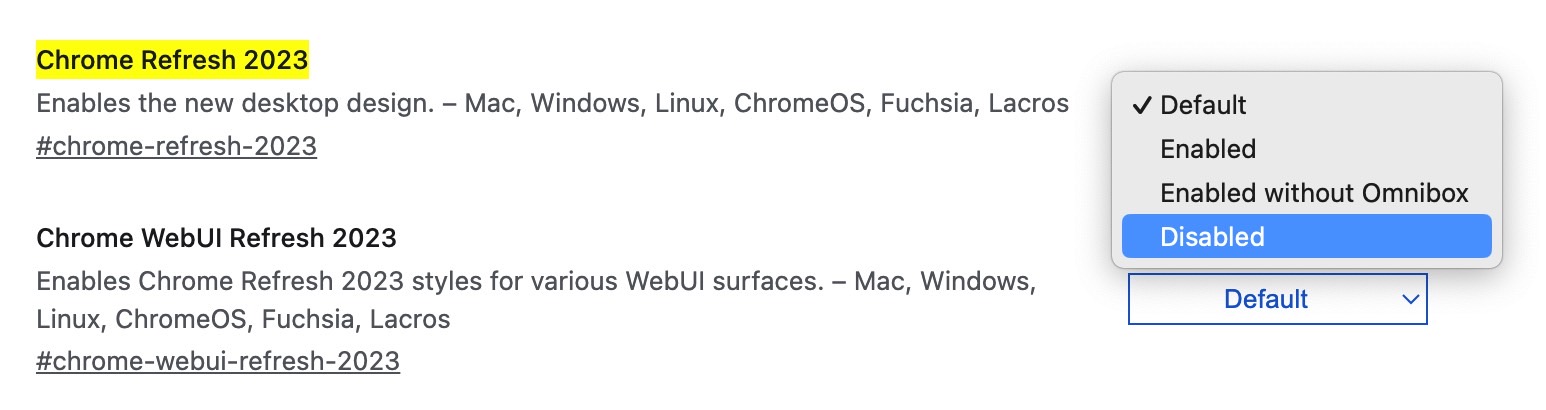The height and width of the screenshot is (410, 1546).
Task: Click the checkmark icon beside Default
Action: coord(1142,105)
